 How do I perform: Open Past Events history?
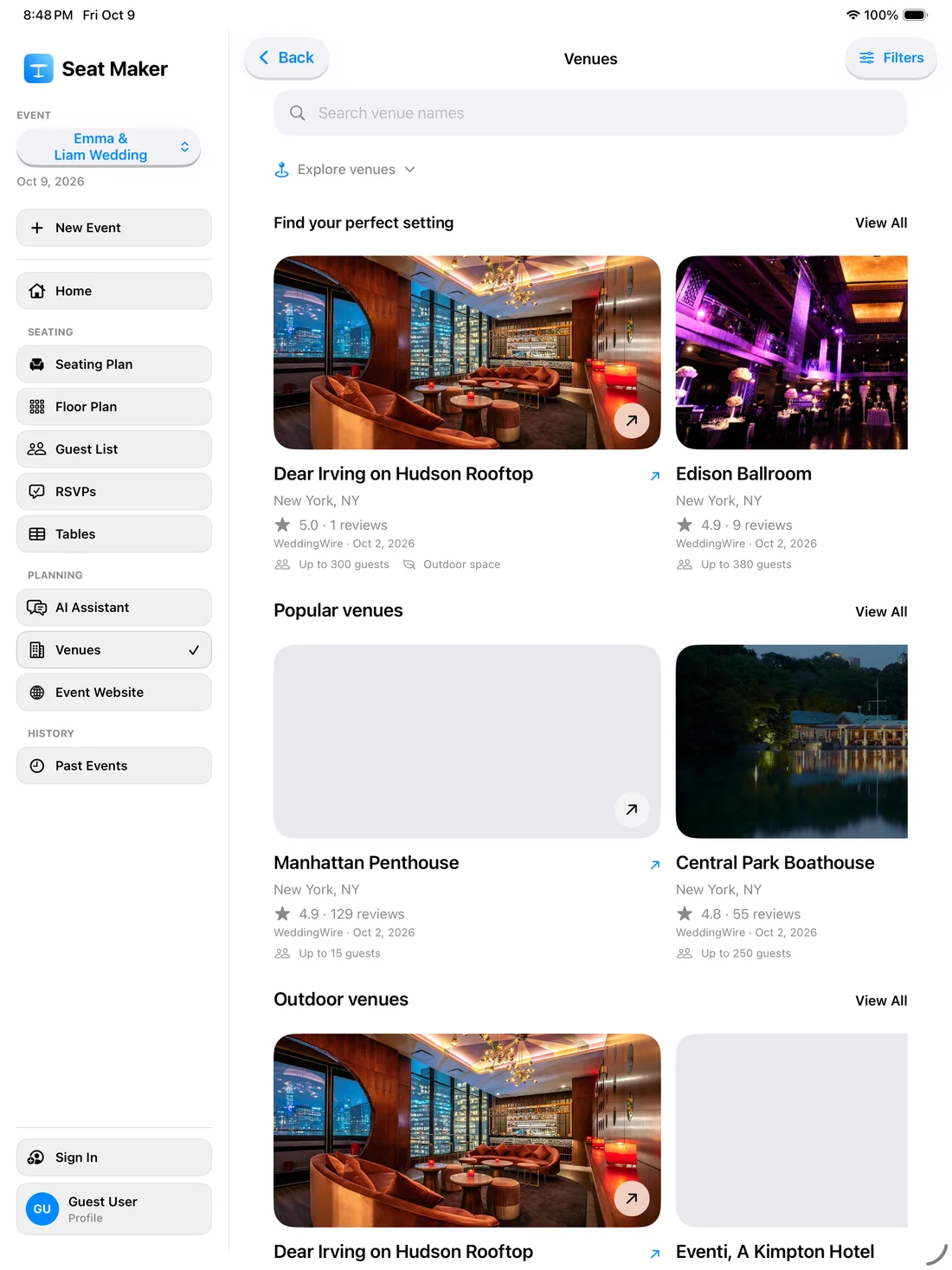[114, 766]
